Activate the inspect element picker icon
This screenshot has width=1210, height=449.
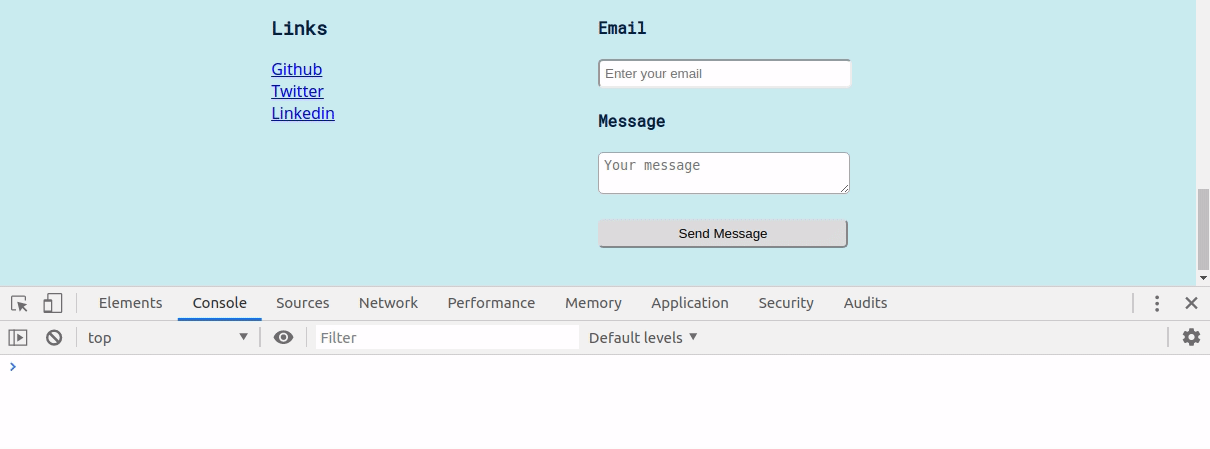(x=19, y=303)
